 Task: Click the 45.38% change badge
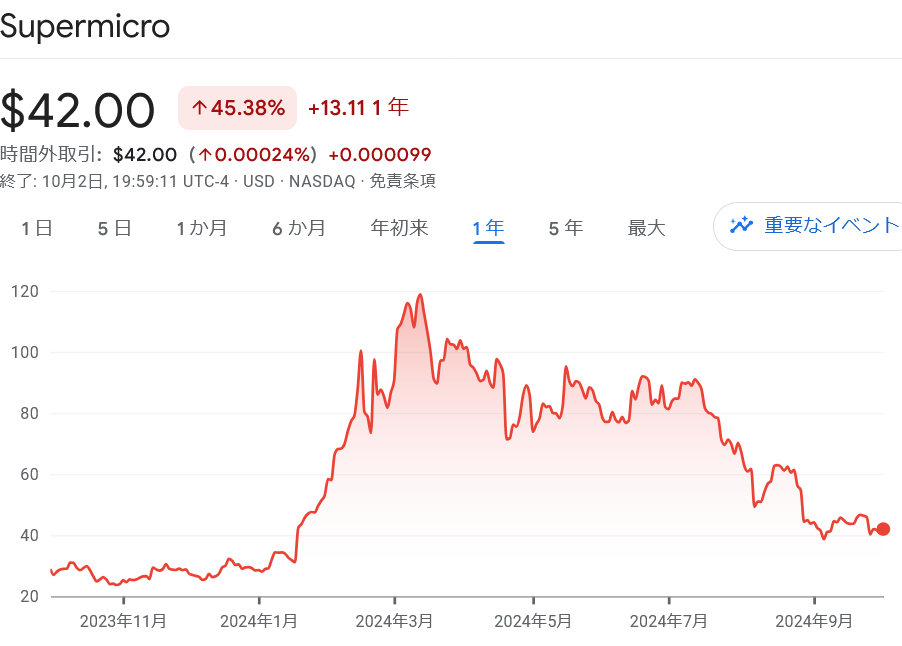click(237, 107)
